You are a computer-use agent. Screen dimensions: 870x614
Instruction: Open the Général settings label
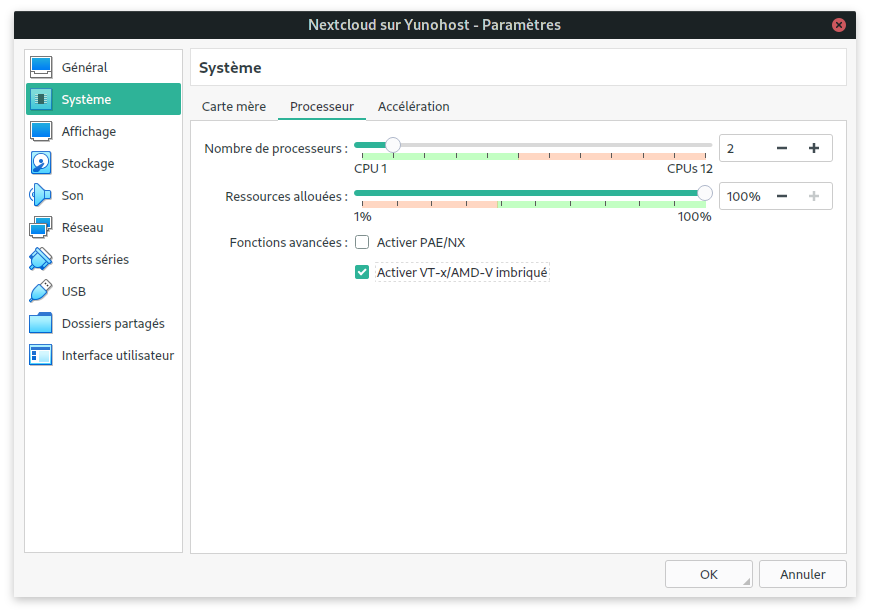tap(84, 68)
